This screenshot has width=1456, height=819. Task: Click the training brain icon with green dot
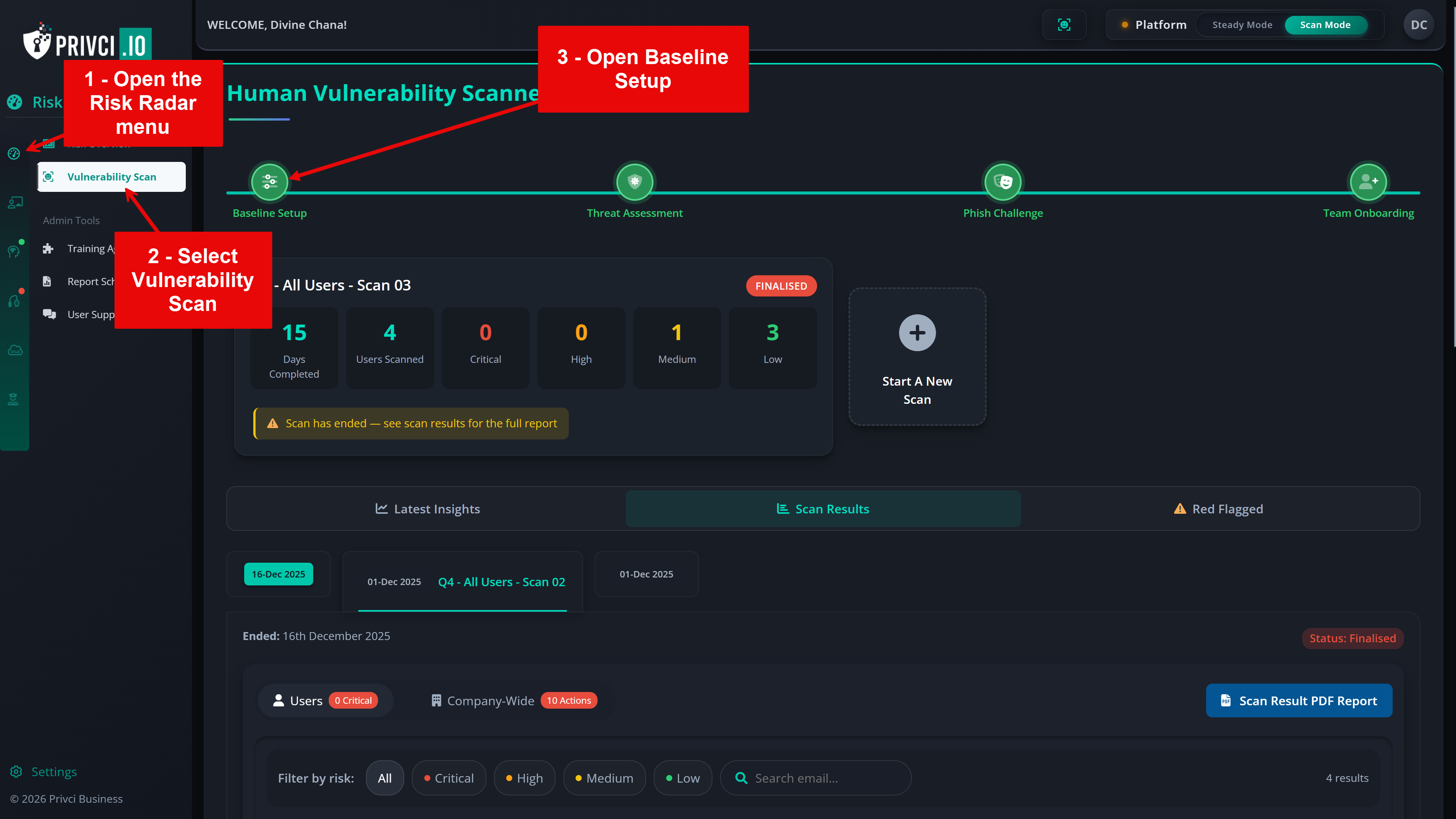[x=14, y=250]
